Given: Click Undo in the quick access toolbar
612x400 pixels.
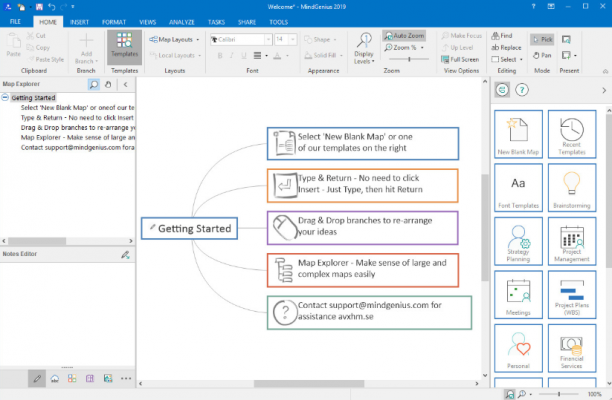Looking at the screenshot, I should tap(52, 7).
